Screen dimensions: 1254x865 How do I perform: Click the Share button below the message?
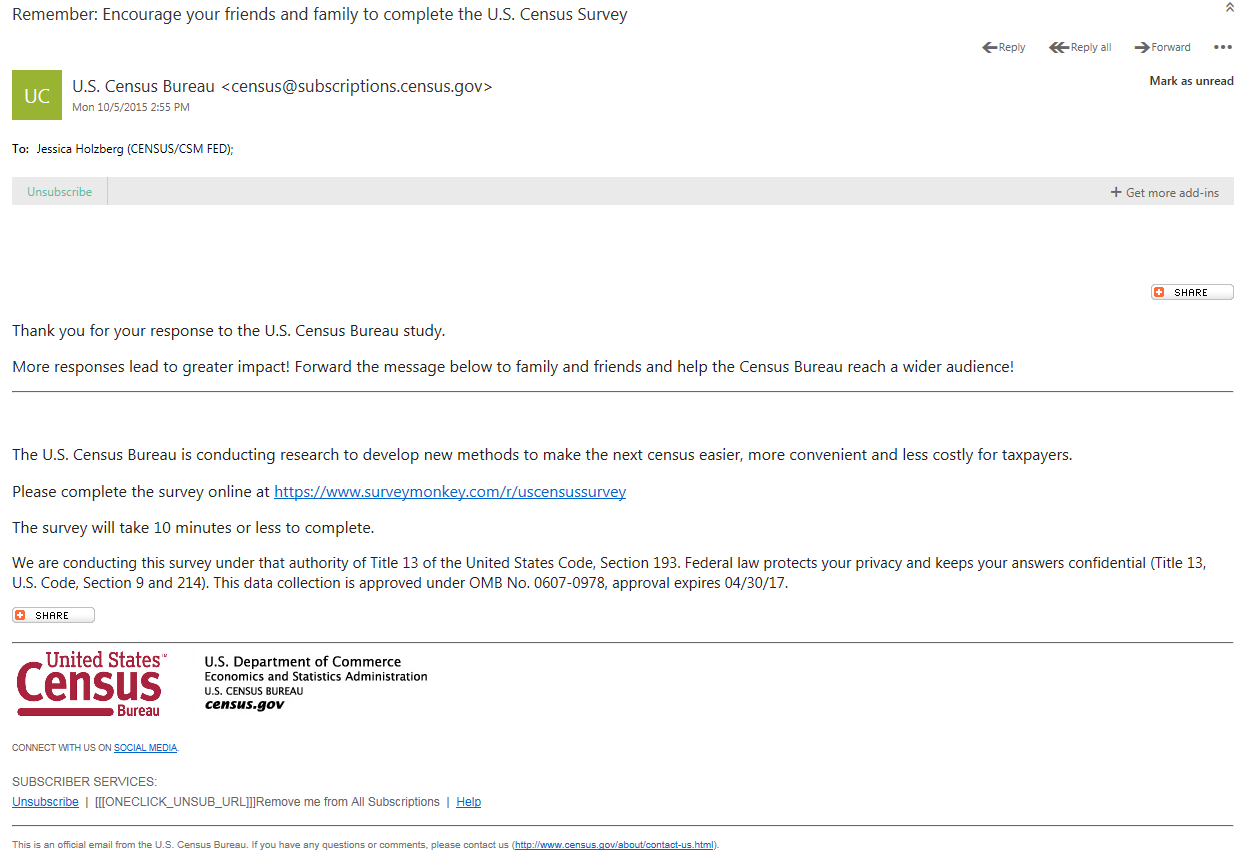(53, 615)
